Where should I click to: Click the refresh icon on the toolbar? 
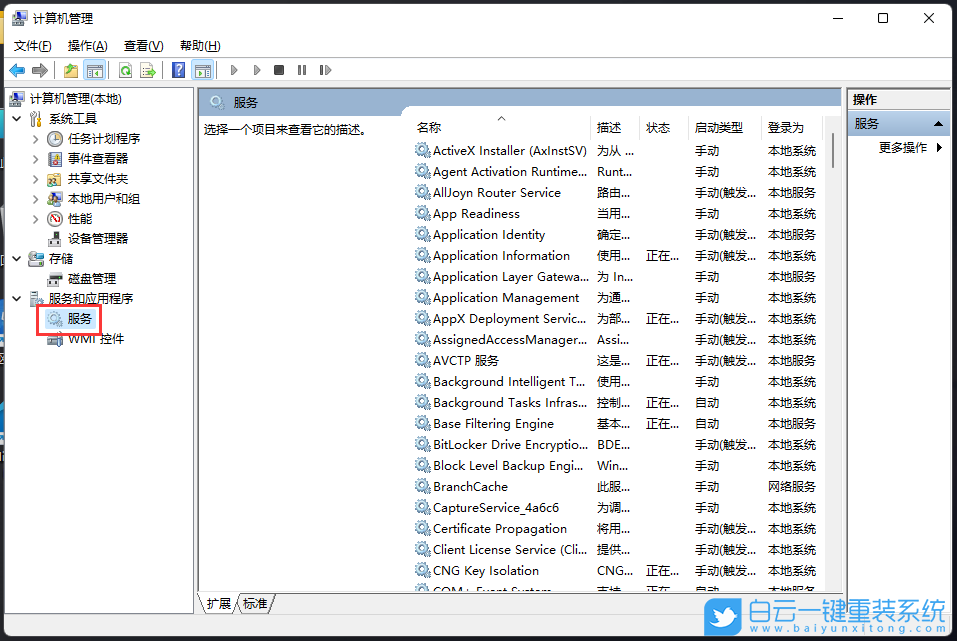(123, 70)
